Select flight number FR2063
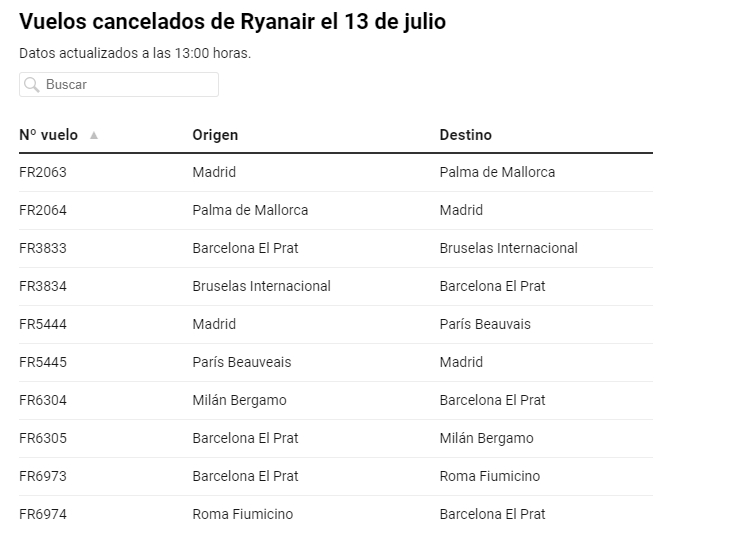Image resolution: width=732 pixels, height=541 pixels. coord(43,172)
